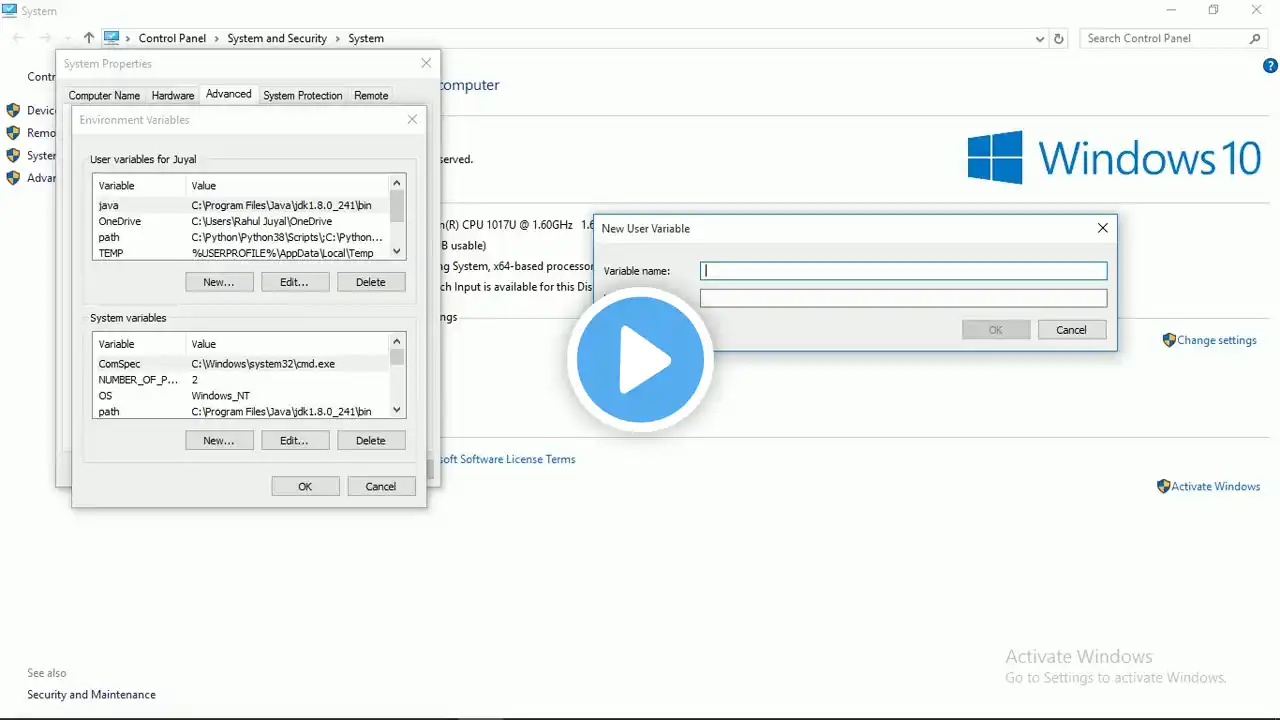Focus the Variable value field below Variable name

(x=904, y=298)
